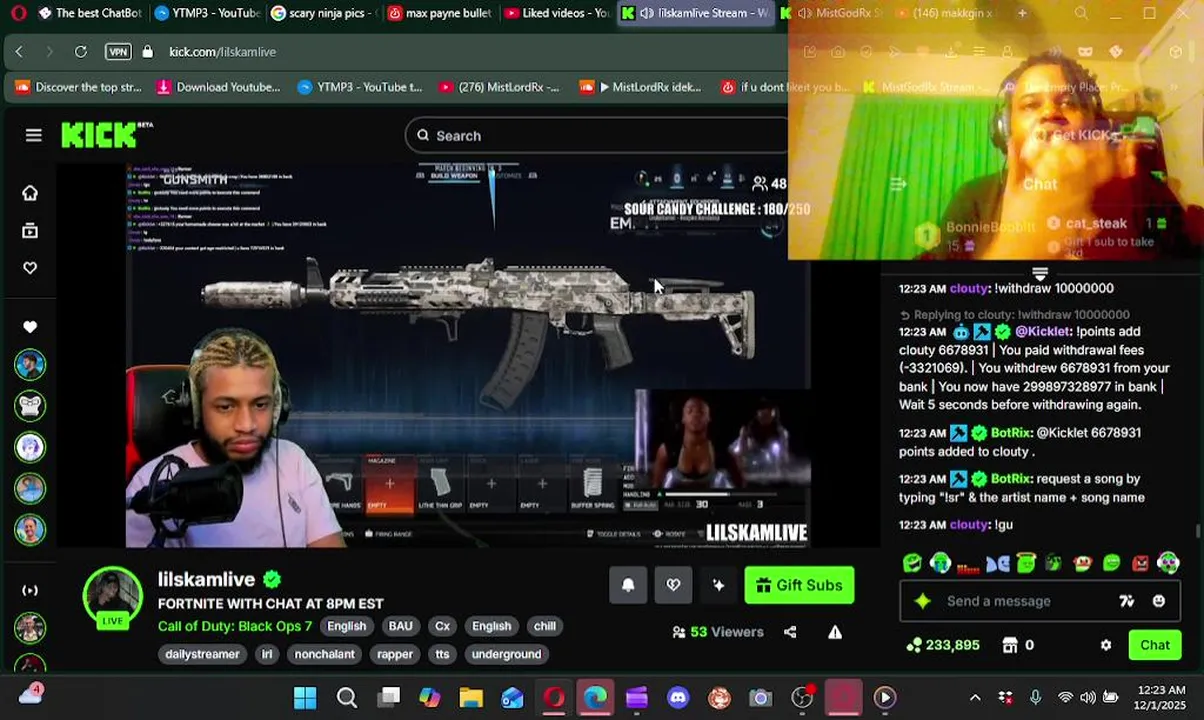Open Microsoft Edge from the taskbar

click(x=595, y=698)
